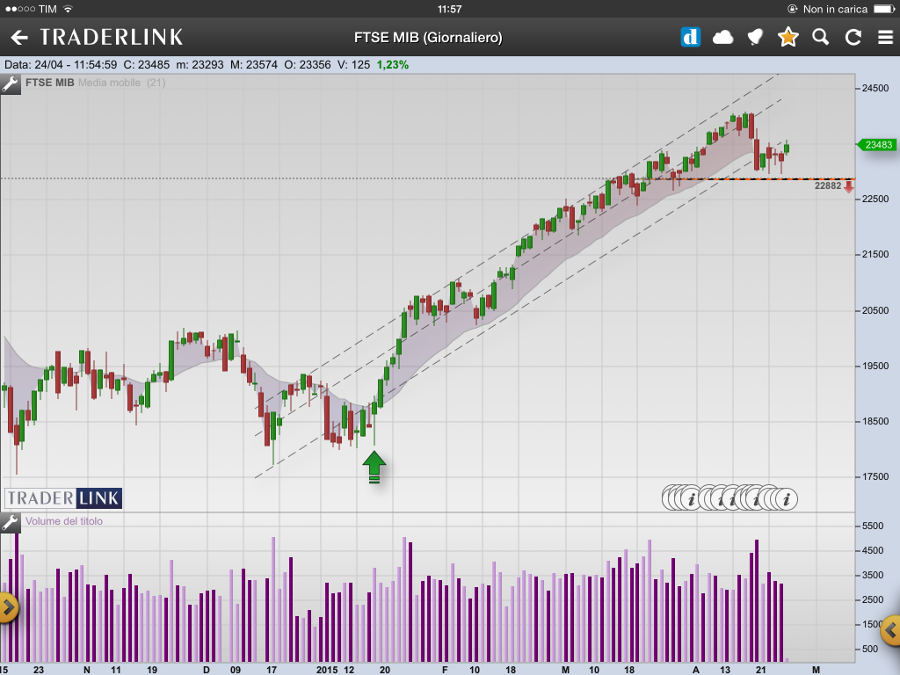The width and height of the screenshot is (900, 675).
Task: Open volume panel settings wrench
Action: [x=10, y=522]
